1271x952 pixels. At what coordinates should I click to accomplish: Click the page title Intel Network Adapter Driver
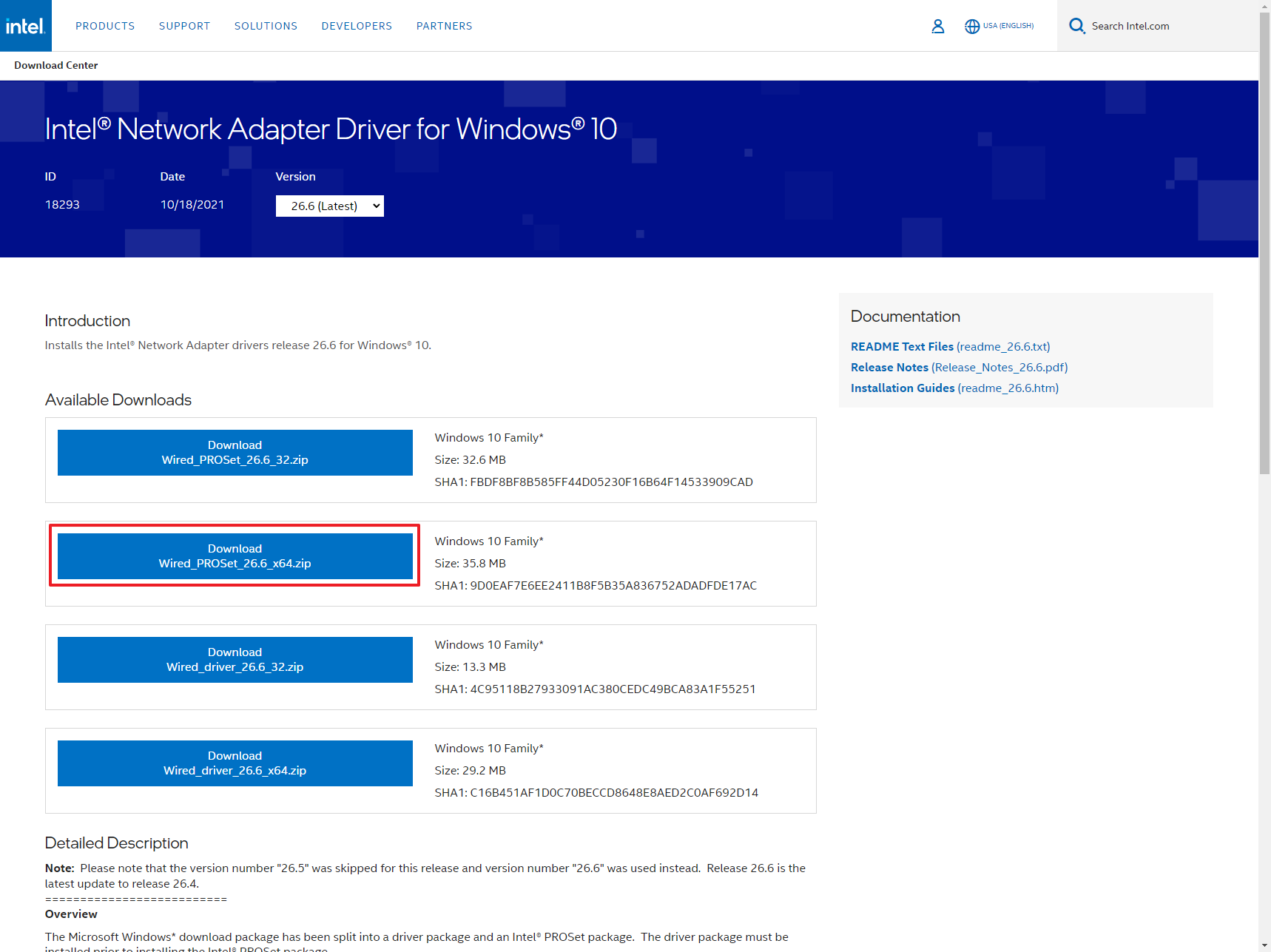(x=331, y=129)
